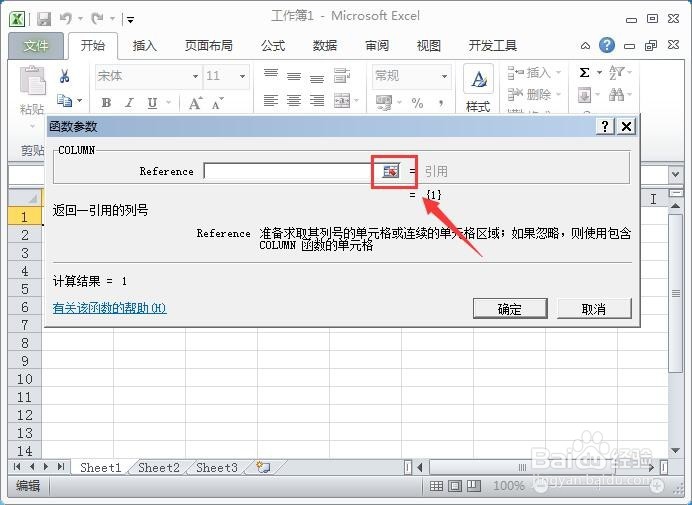Image resolution: width=692 pixels, height=505 pixels.
Task: Click the Insert Worksheet tab icon
Action: click(x=263, y=467)
